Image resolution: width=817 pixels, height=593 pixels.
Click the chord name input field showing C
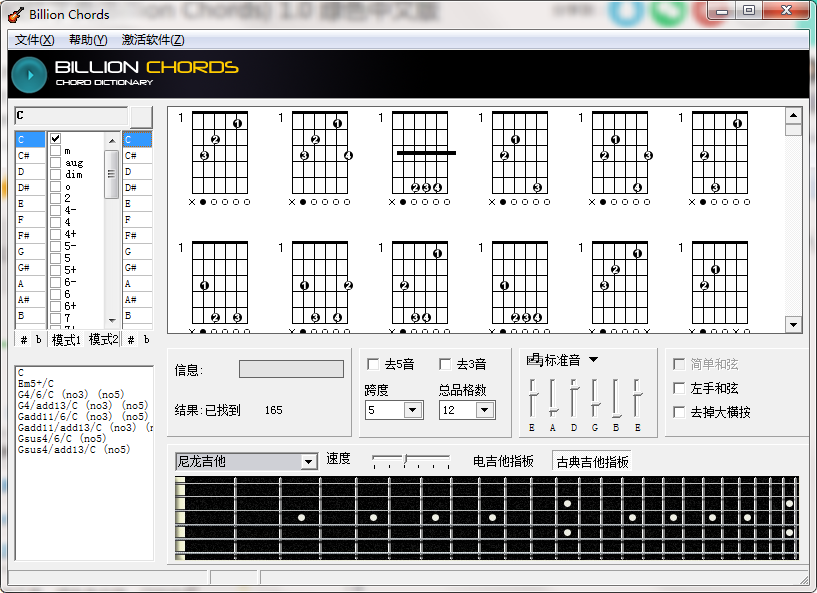[71, 116]
